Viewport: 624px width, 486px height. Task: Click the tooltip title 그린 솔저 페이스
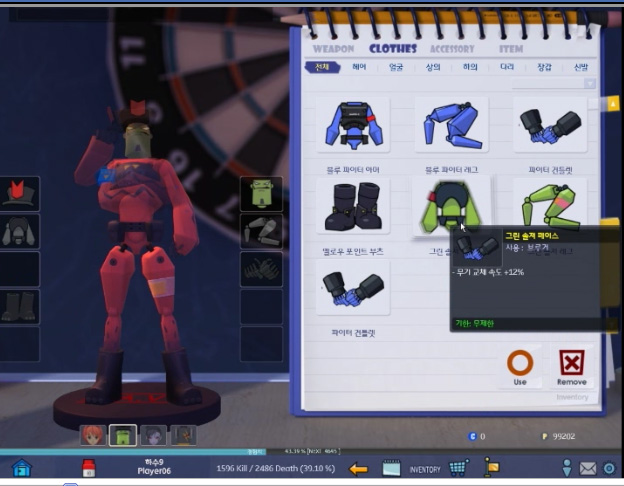532,236
